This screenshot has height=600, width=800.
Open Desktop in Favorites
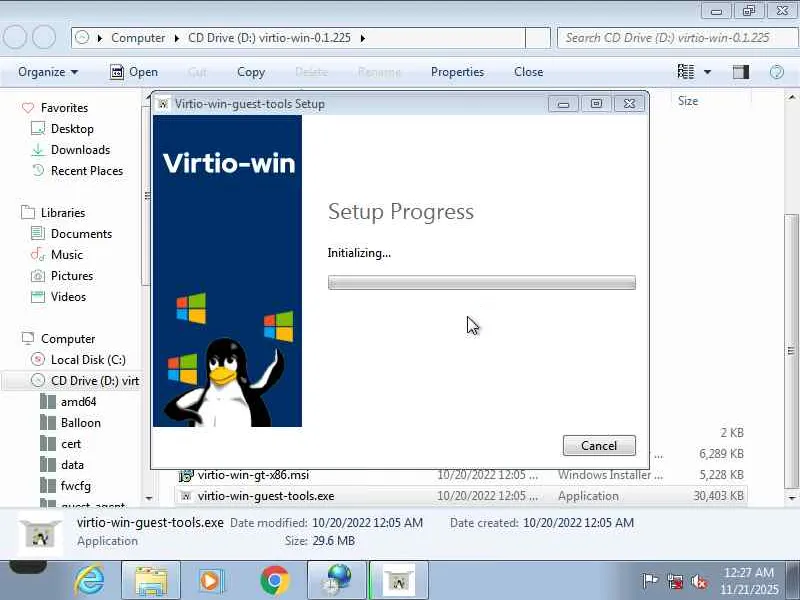72,129
